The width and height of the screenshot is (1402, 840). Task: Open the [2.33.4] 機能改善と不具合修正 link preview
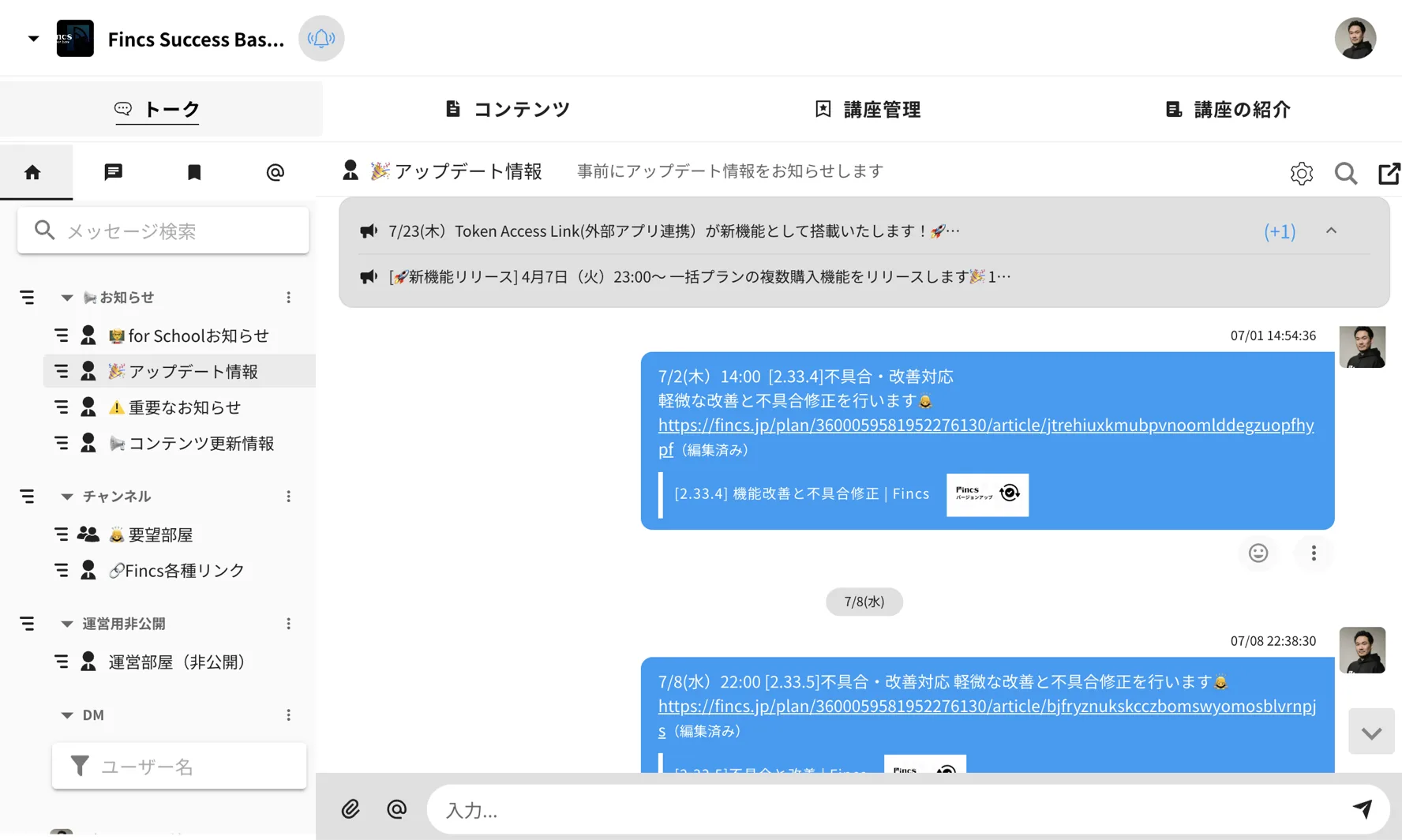pyautogui.click(x=801, y=493)
